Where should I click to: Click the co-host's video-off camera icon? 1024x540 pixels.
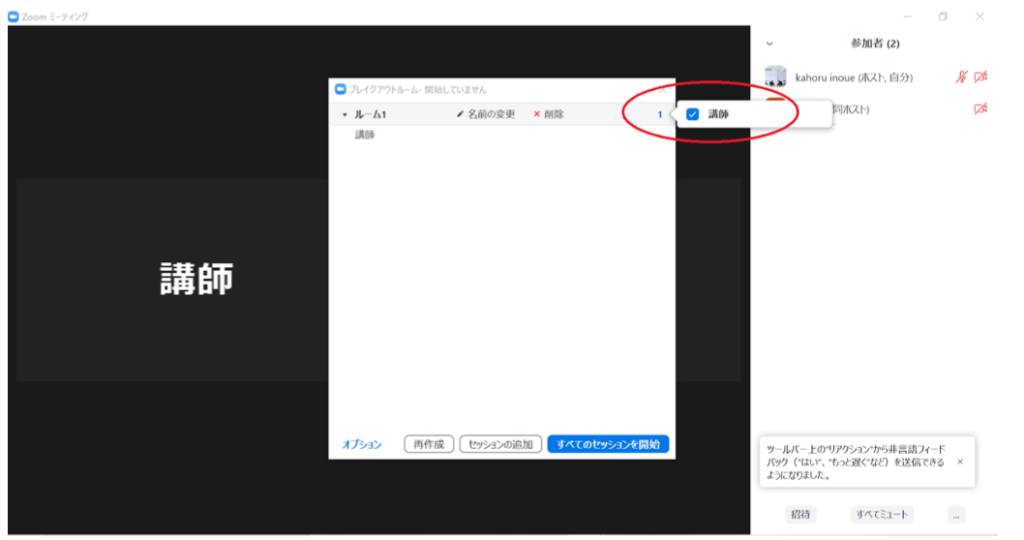tap(981, 109)
